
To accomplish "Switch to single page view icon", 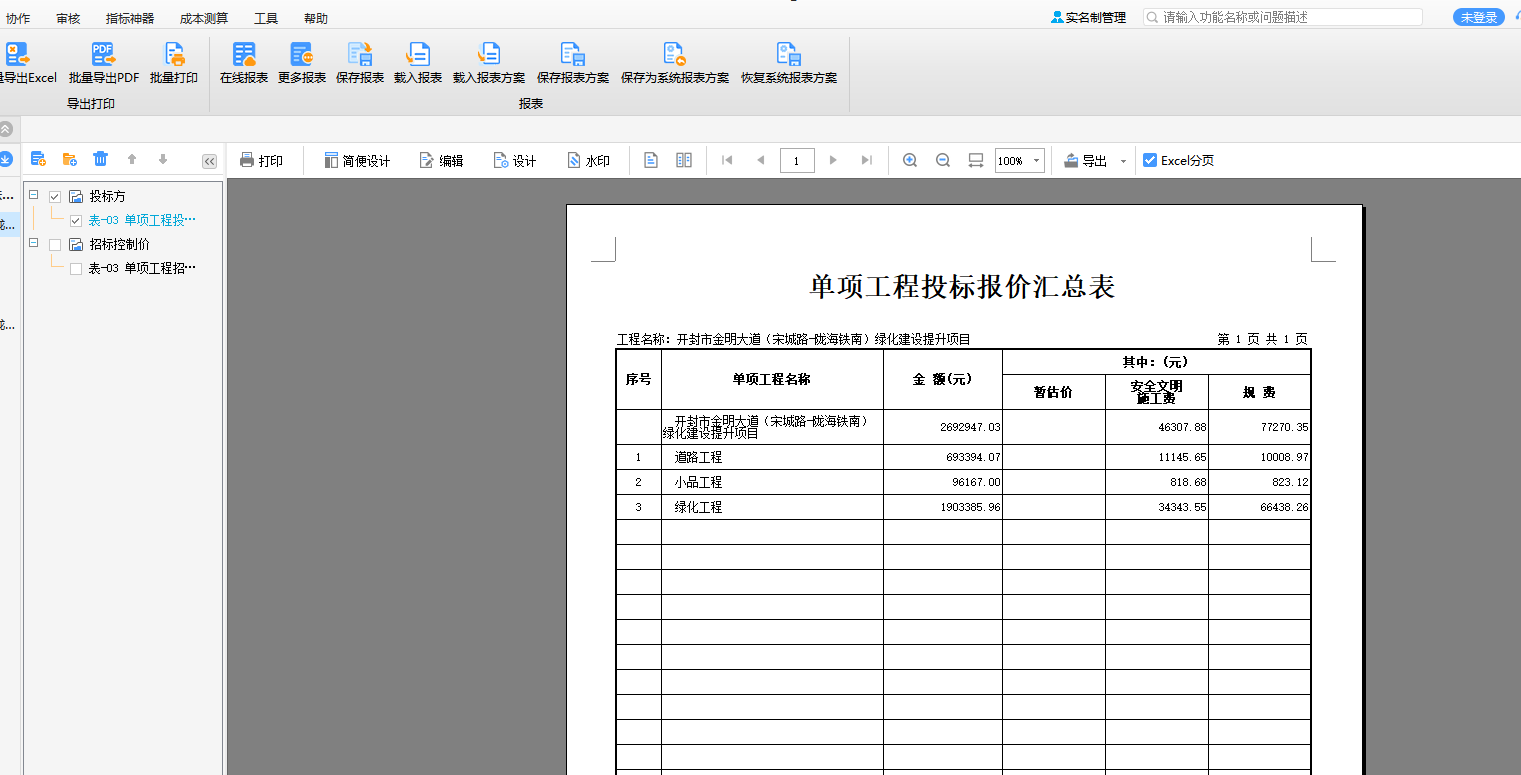I will point(651,160).
